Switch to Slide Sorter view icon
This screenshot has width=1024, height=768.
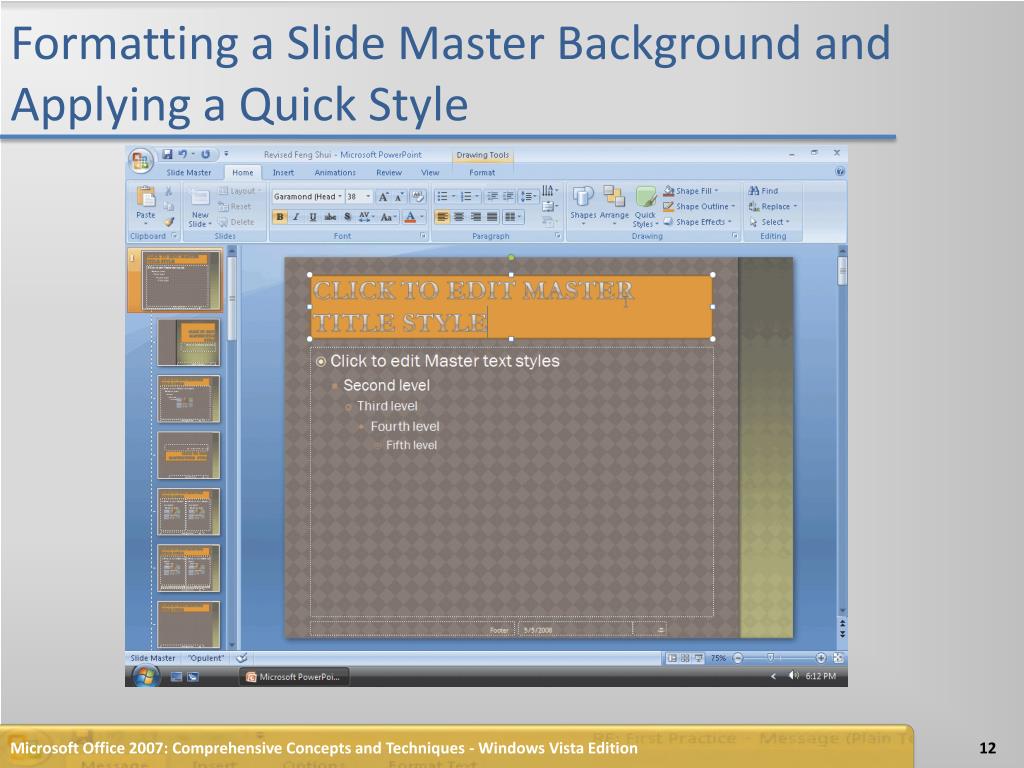685,658
